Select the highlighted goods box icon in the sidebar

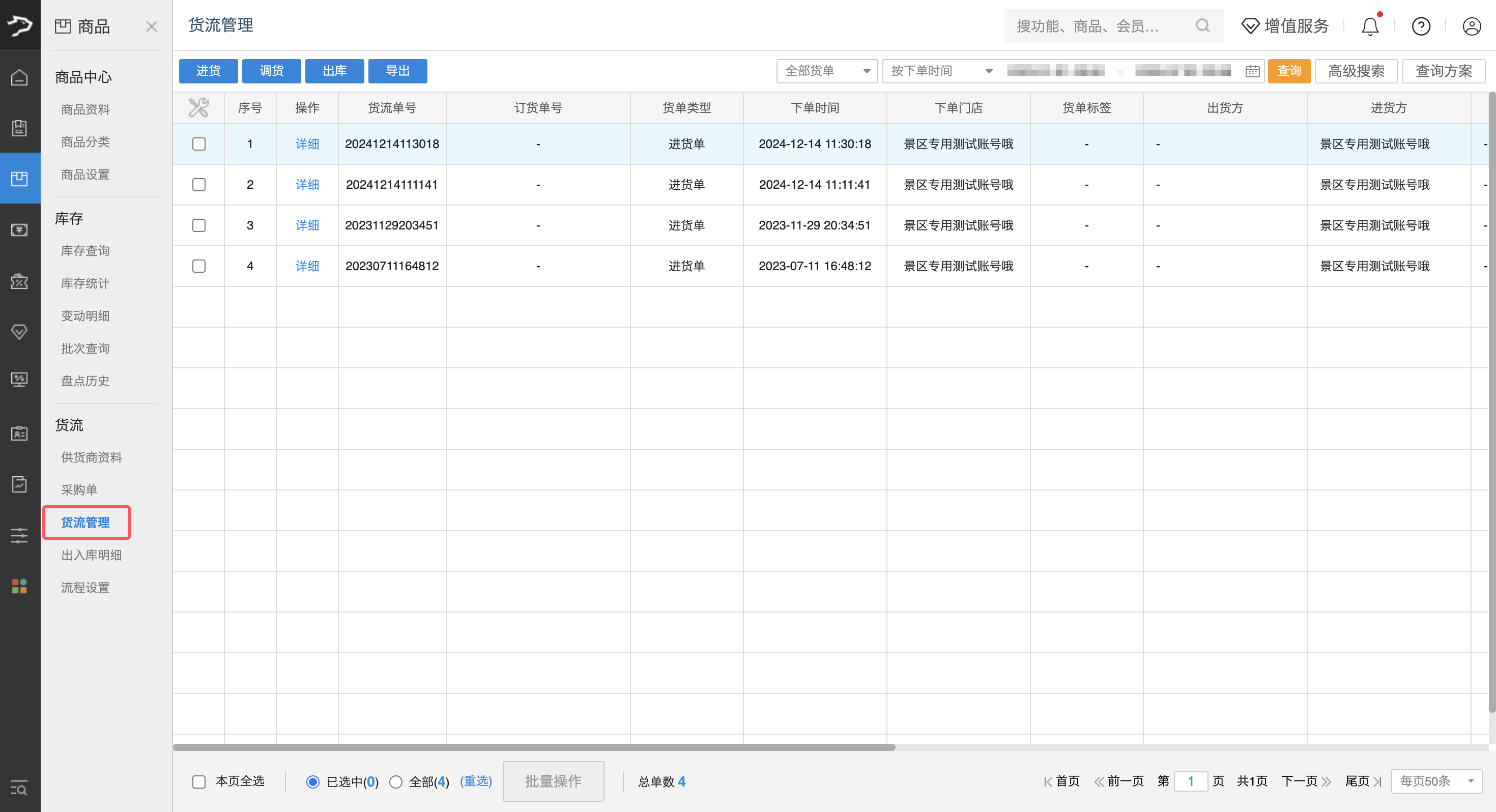pyautogui.click(x=19, y=178)
